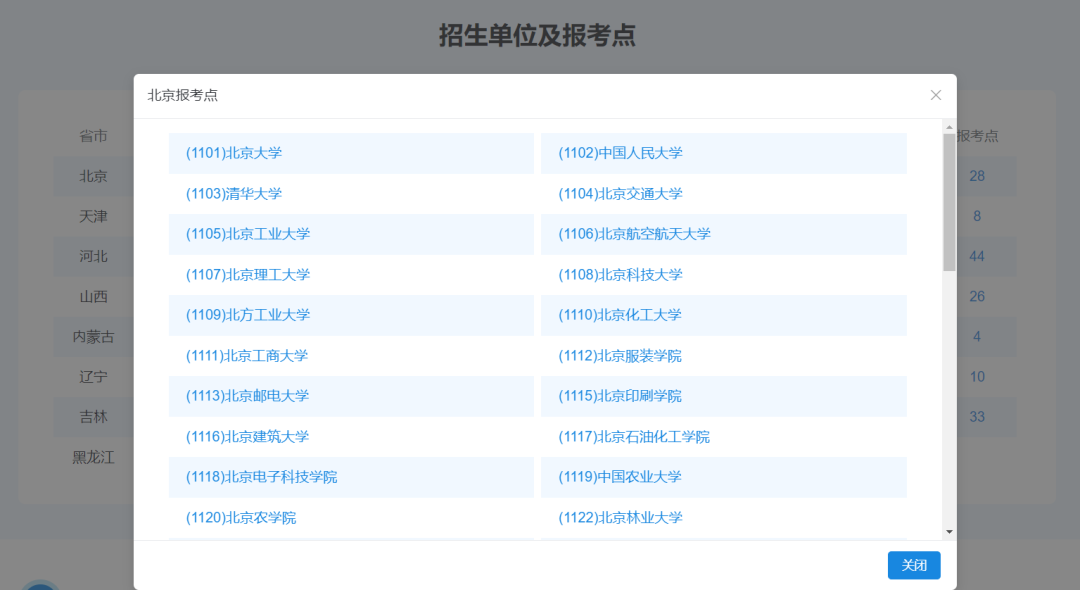
Task: Select (1122)北京林业大学
Action: (x=620, y=518)
